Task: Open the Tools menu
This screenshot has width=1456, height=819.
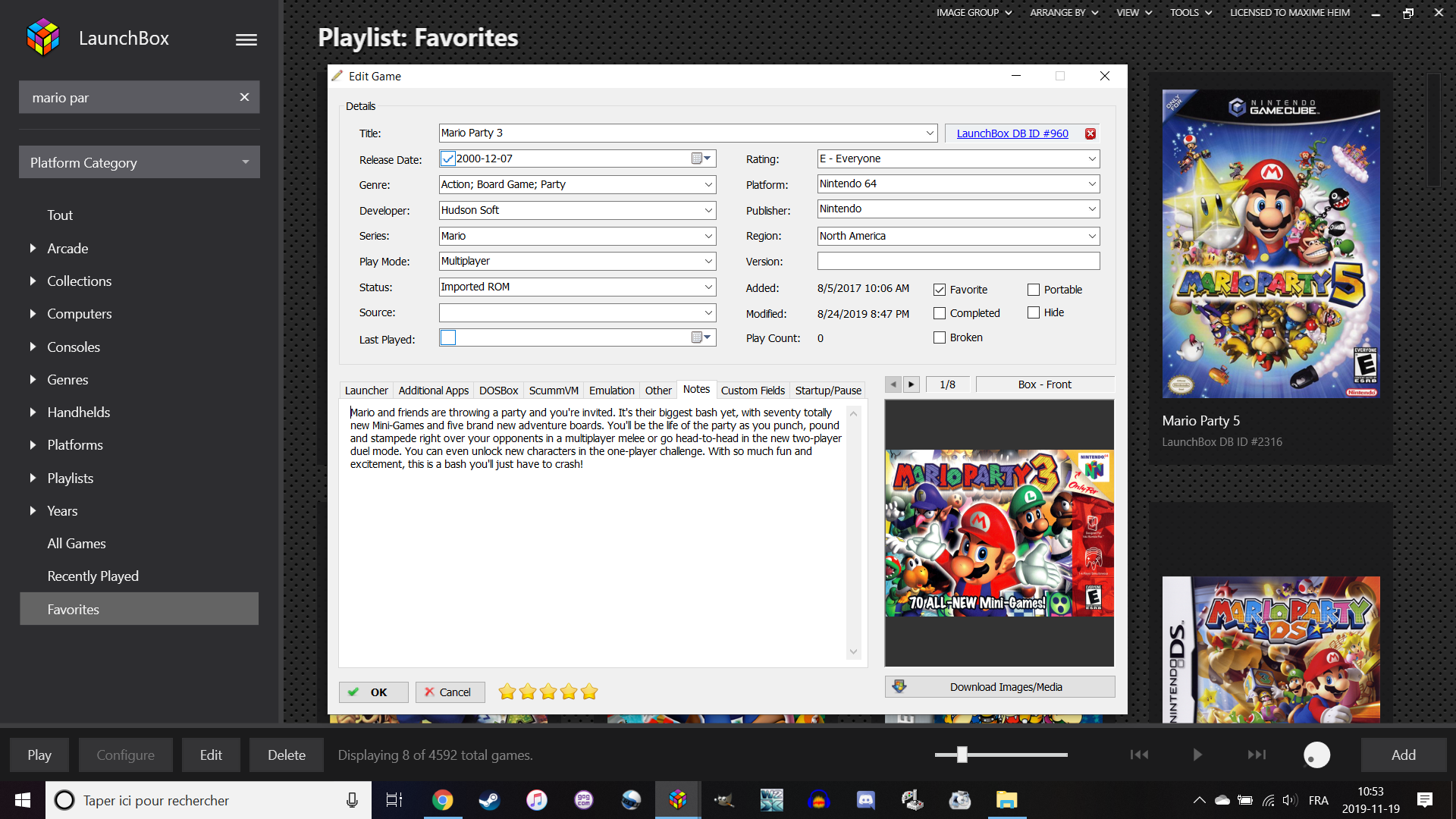Action: pos(1191,12)
